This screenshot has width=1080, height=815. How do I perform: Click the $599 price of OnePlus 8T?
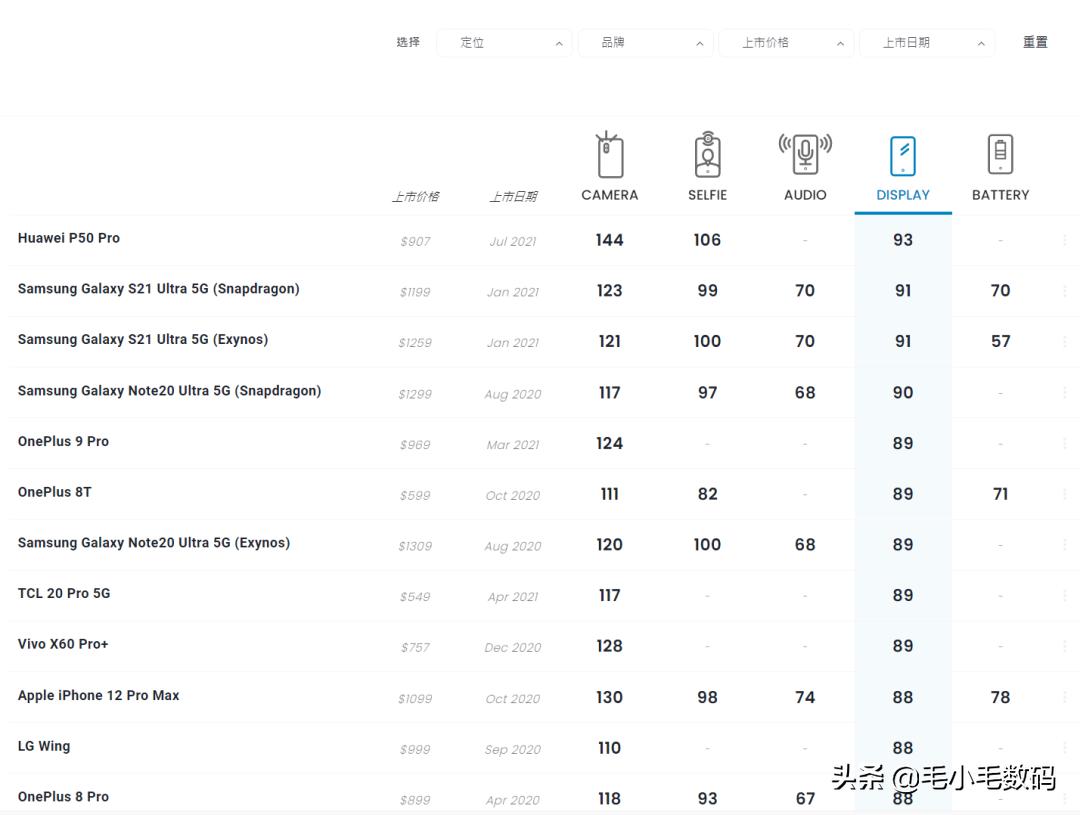[x=415, y=495]
